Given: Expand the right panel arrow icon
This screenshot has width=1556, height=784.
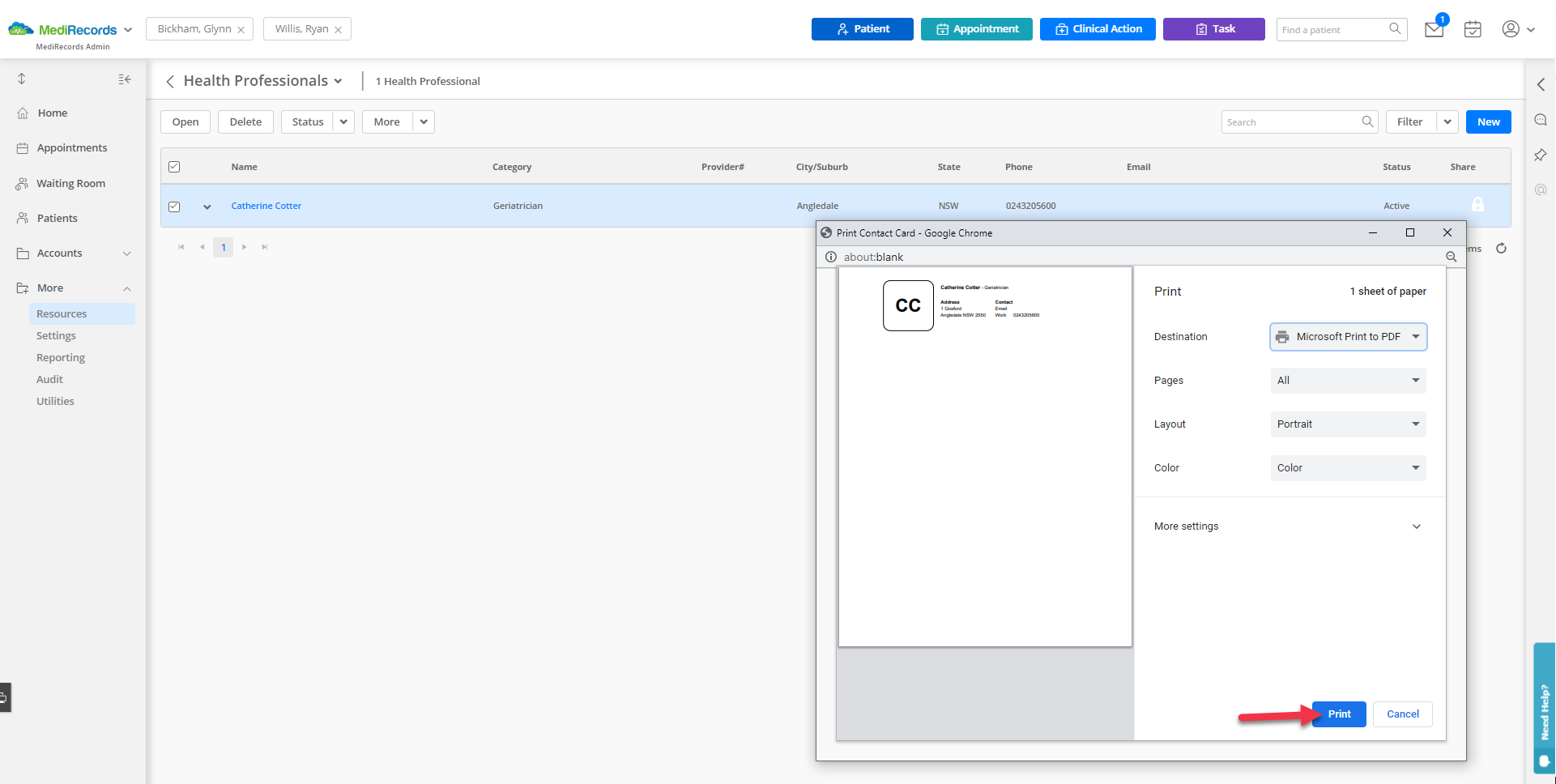Looking at the screenshot, I should 1541,84.
